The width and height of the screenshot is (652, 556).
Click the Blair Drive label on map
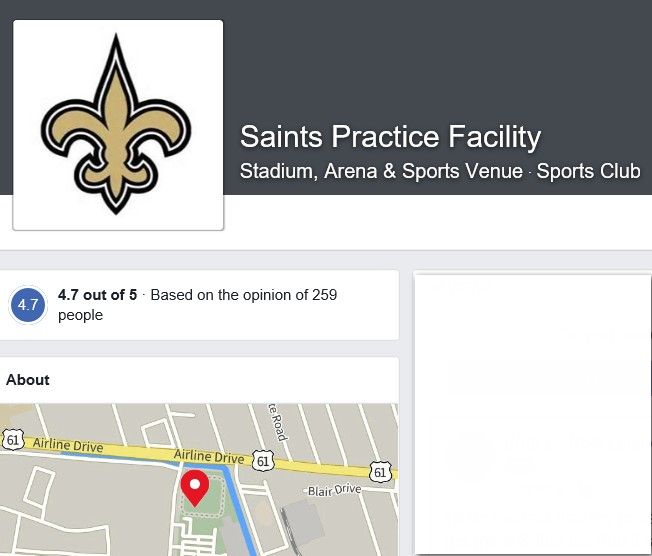coord(334,490)
